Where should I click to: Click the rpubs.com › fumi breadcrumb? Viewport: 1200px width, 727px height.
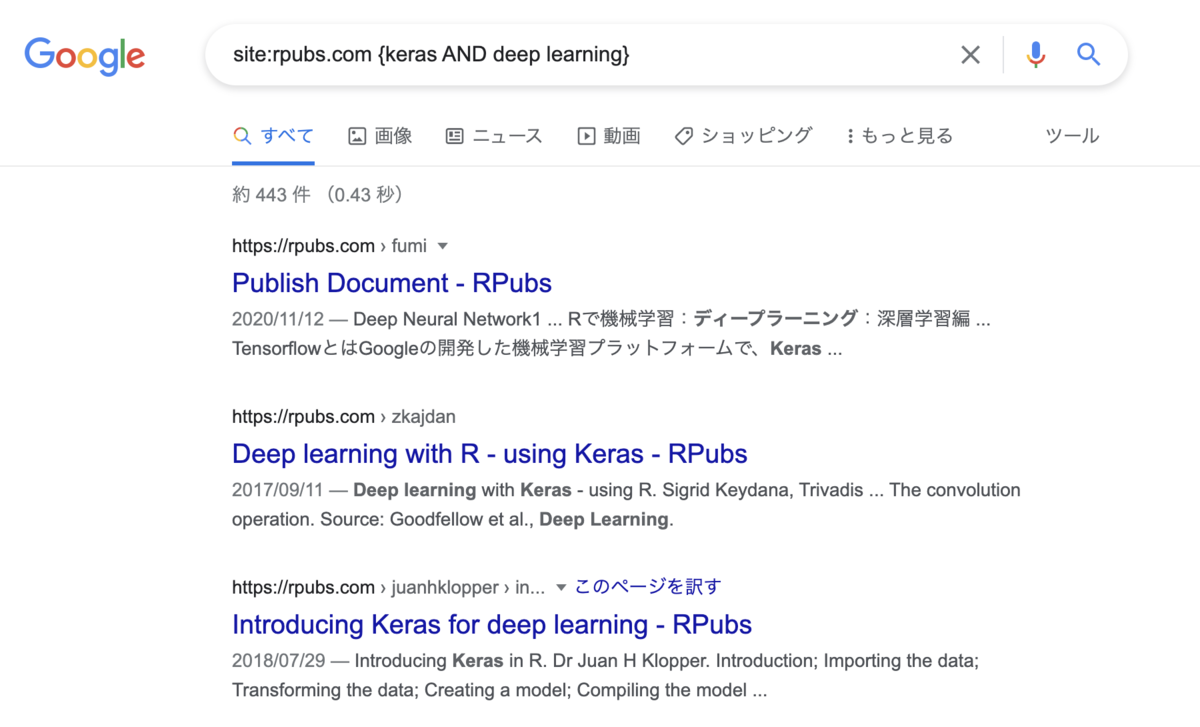click(x=329, y=246)
